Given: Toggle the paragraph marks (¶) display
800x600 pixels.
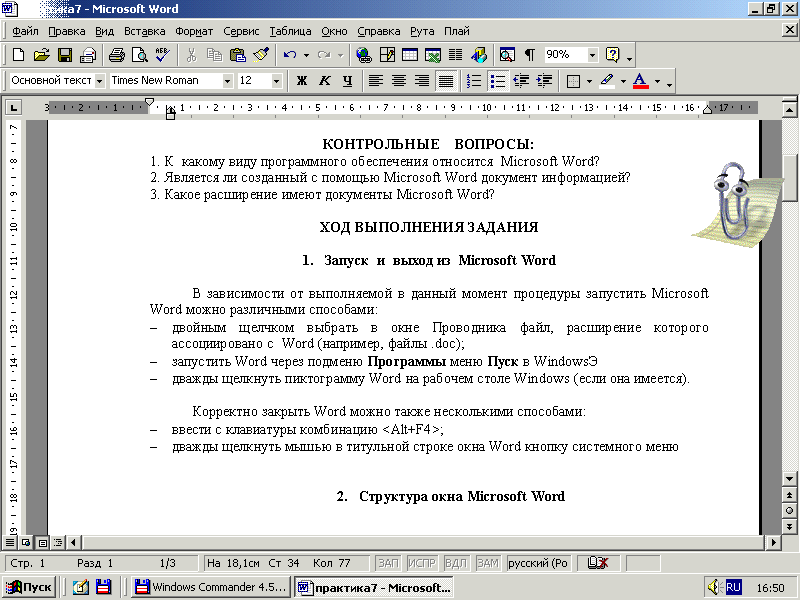Looking at the screenshot, I should point(530,54).
